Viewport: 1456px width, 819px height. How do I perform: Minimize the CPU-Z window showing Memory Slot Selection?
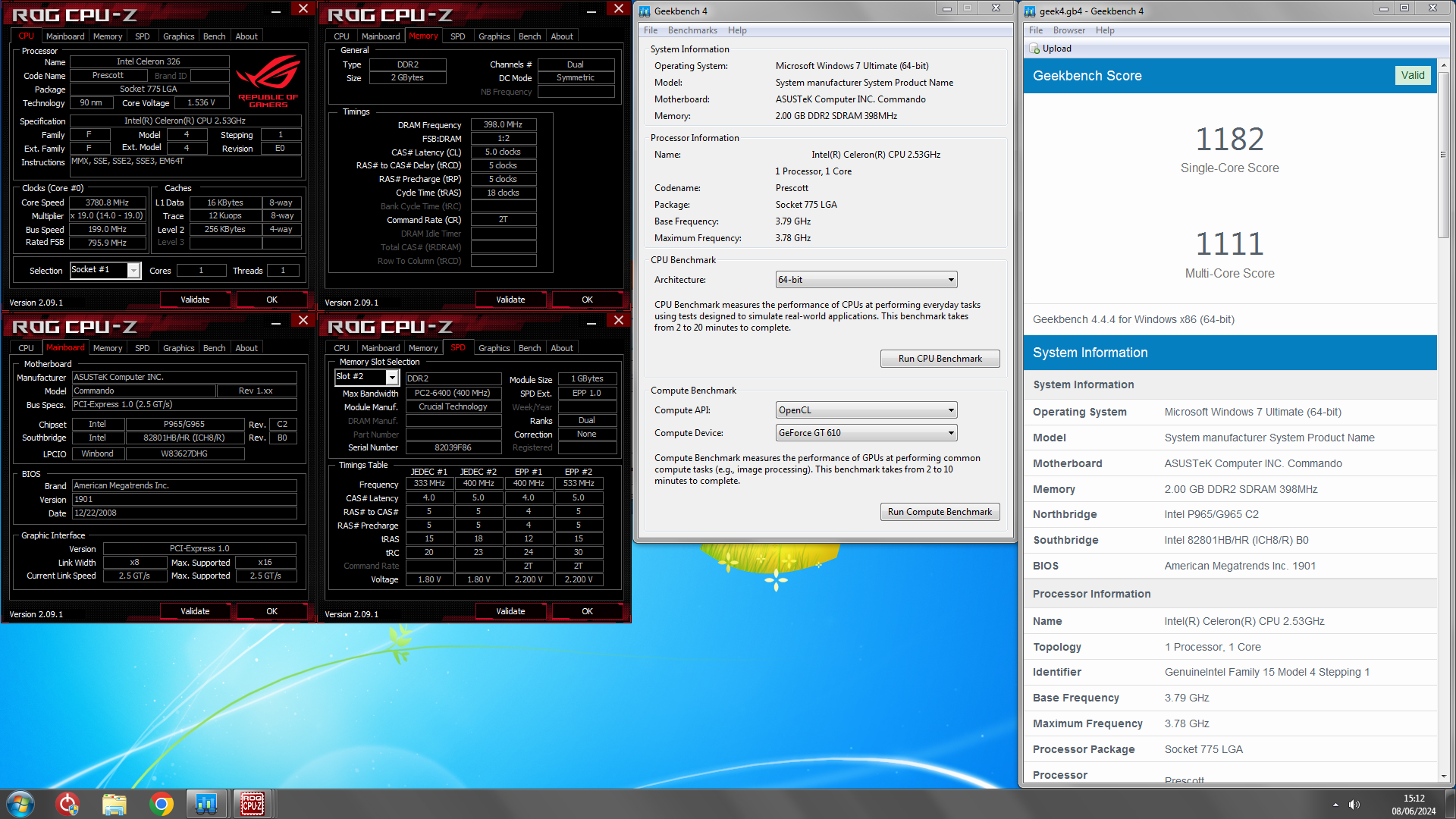point(591,322)
